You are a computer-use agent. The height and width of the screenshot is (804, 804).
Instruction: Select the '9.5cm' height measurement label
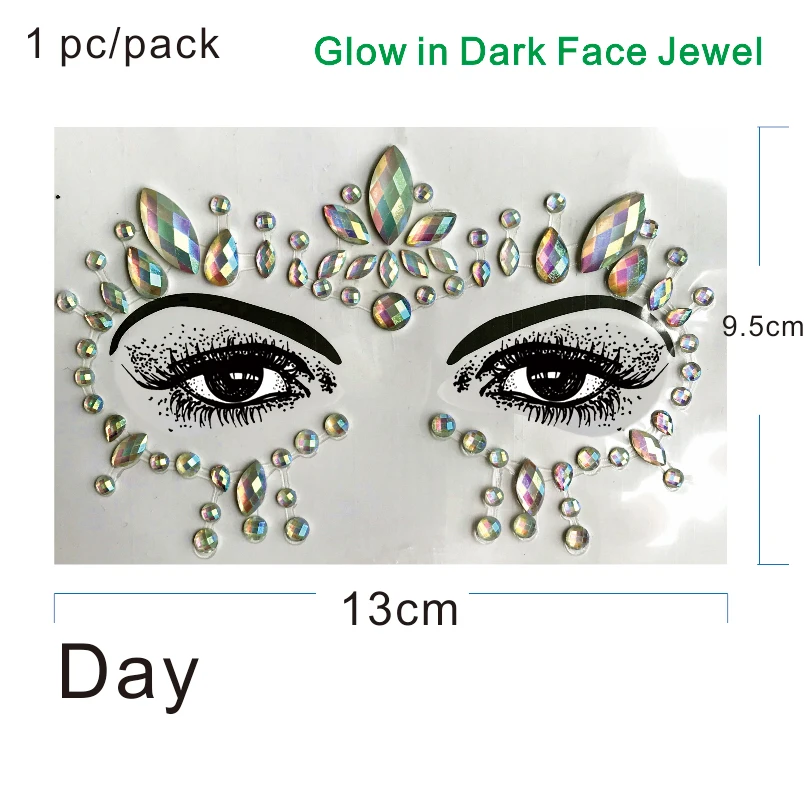(x=763, y=326)
